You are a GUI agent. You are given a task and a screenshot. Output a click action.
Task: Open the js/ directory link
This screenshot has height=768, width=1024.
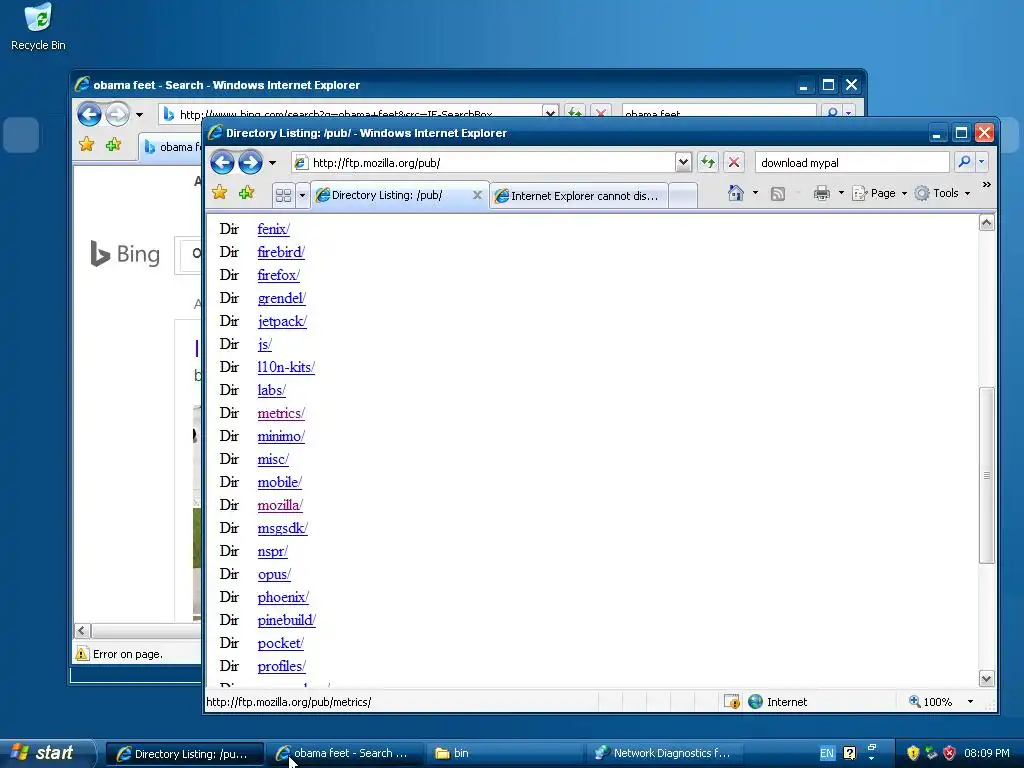coord(264,344)
